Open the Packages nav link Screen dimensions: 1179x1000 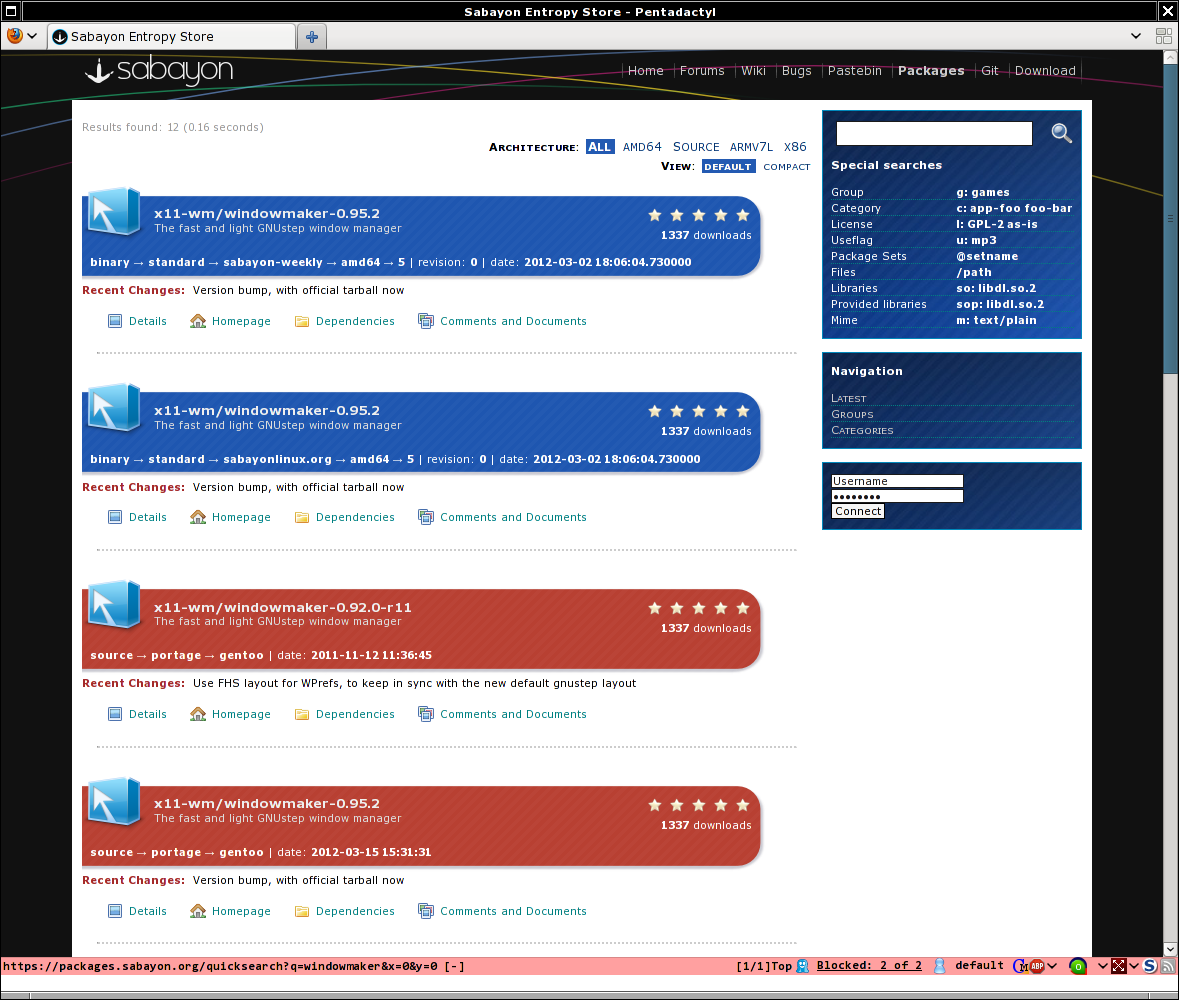tap(931, 71)
